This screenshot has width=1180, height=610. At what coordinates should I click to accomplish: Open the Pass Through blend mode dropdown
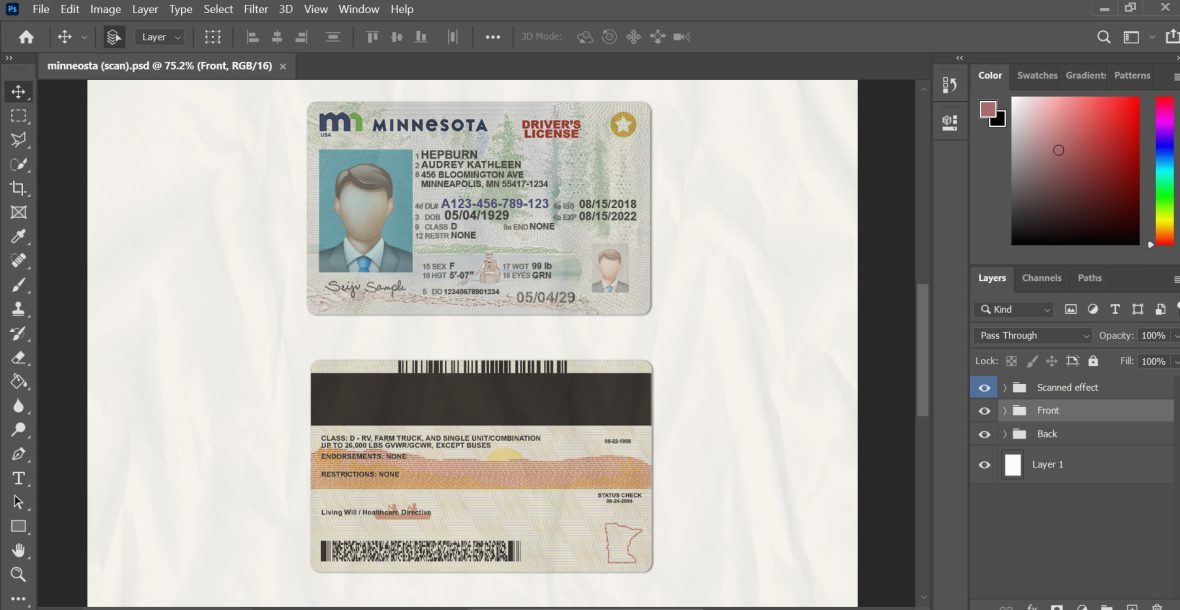pos(1030,335)
